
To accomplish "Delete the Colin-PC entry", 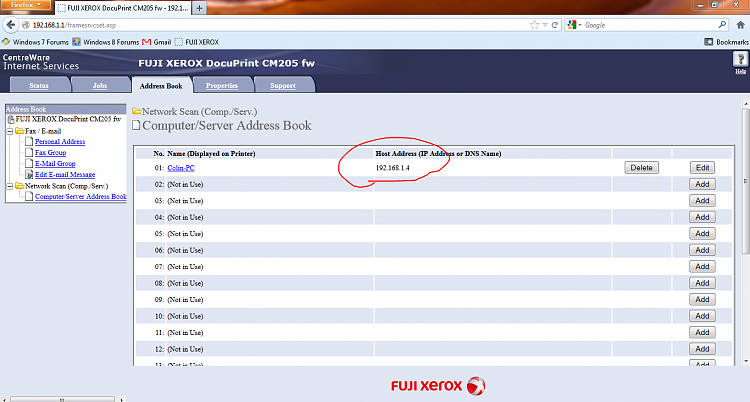I will pos(641,168).
